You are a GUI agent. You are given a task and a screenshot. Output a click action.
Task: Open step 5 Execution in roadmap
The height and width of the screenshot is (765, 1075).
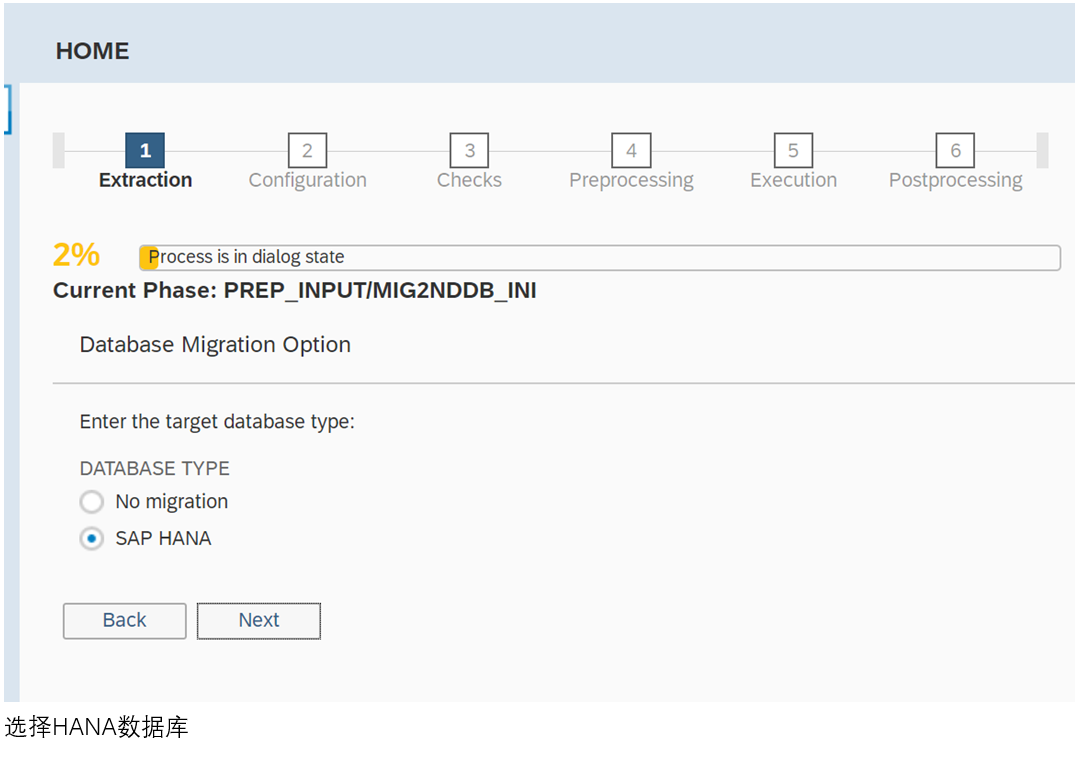[x=793, y=151]
